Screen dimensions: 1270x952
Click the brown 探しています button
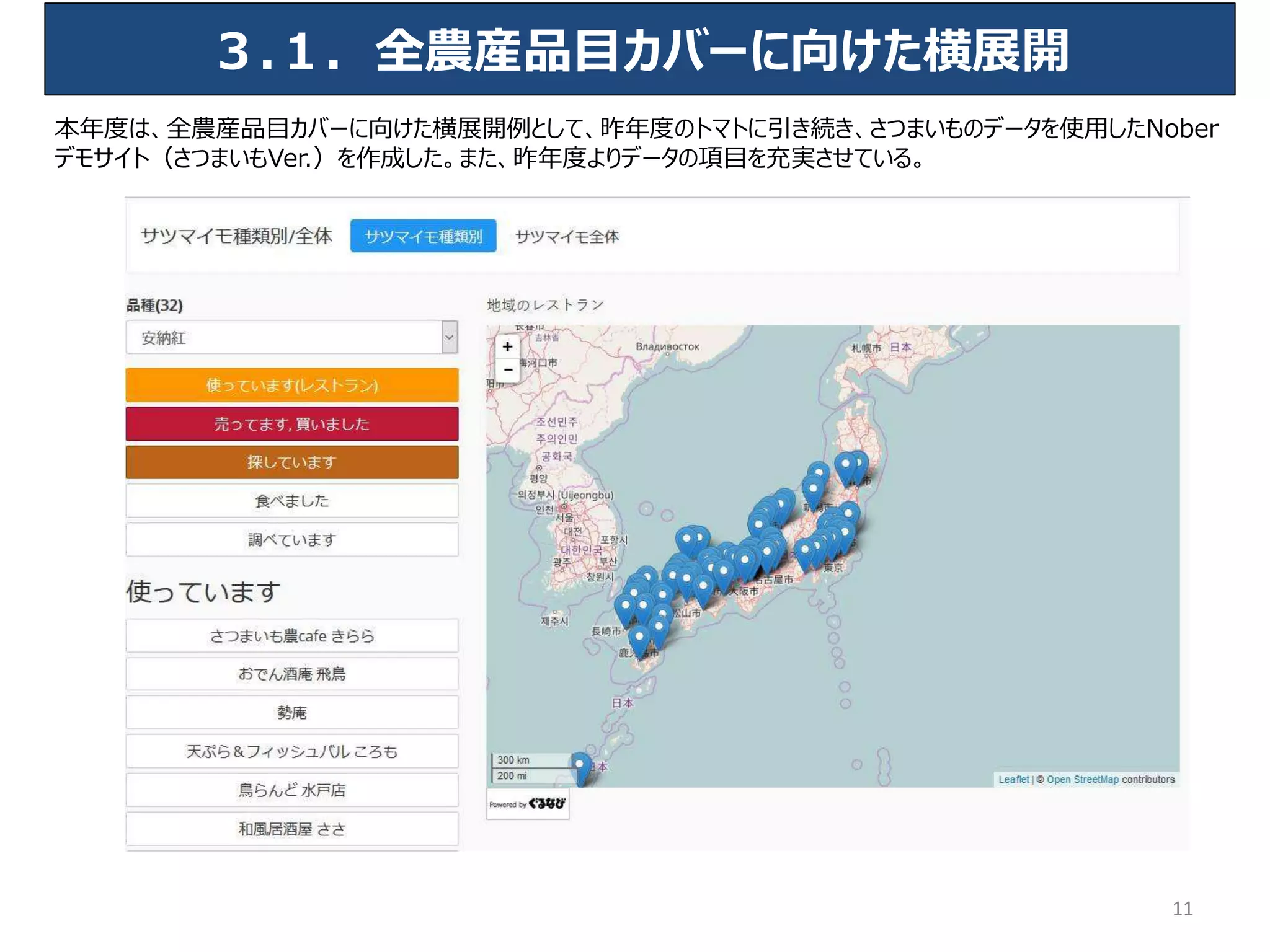pos(292,462)
